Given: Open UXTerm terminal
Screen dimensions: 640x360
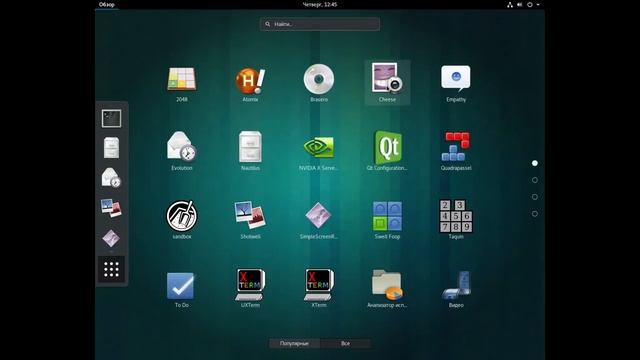Looking at the screenshot, I should click(250, 288).
